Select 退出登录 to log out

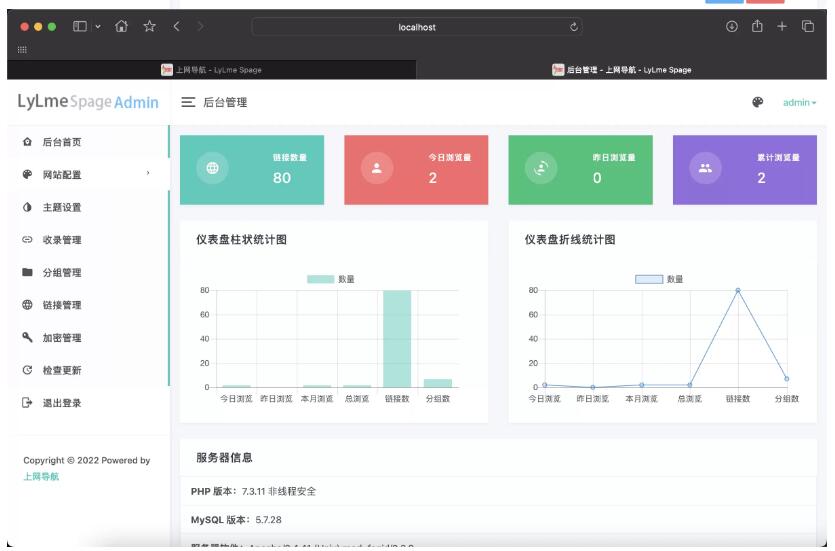[x=88, y=403]
